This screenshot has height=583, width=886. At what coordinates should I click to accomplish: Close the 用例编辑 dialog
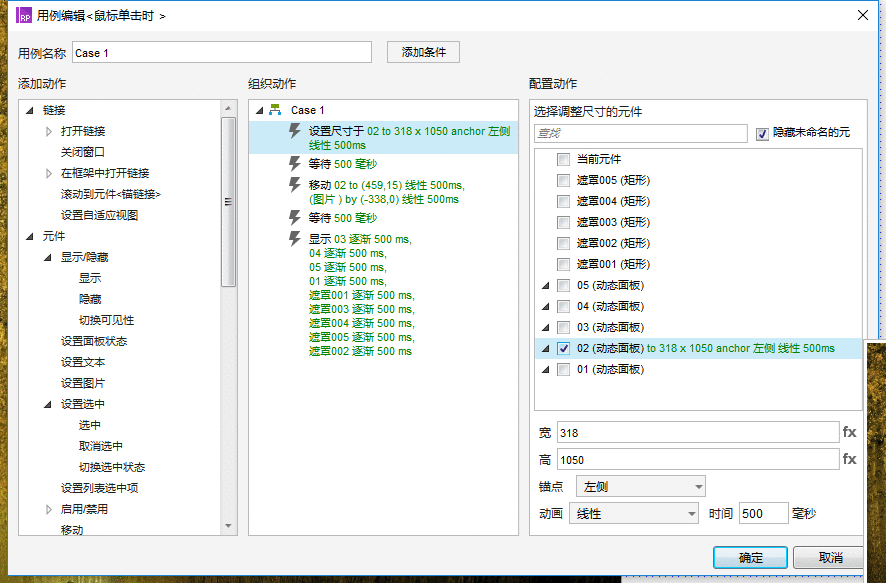(x=863, y=15)
